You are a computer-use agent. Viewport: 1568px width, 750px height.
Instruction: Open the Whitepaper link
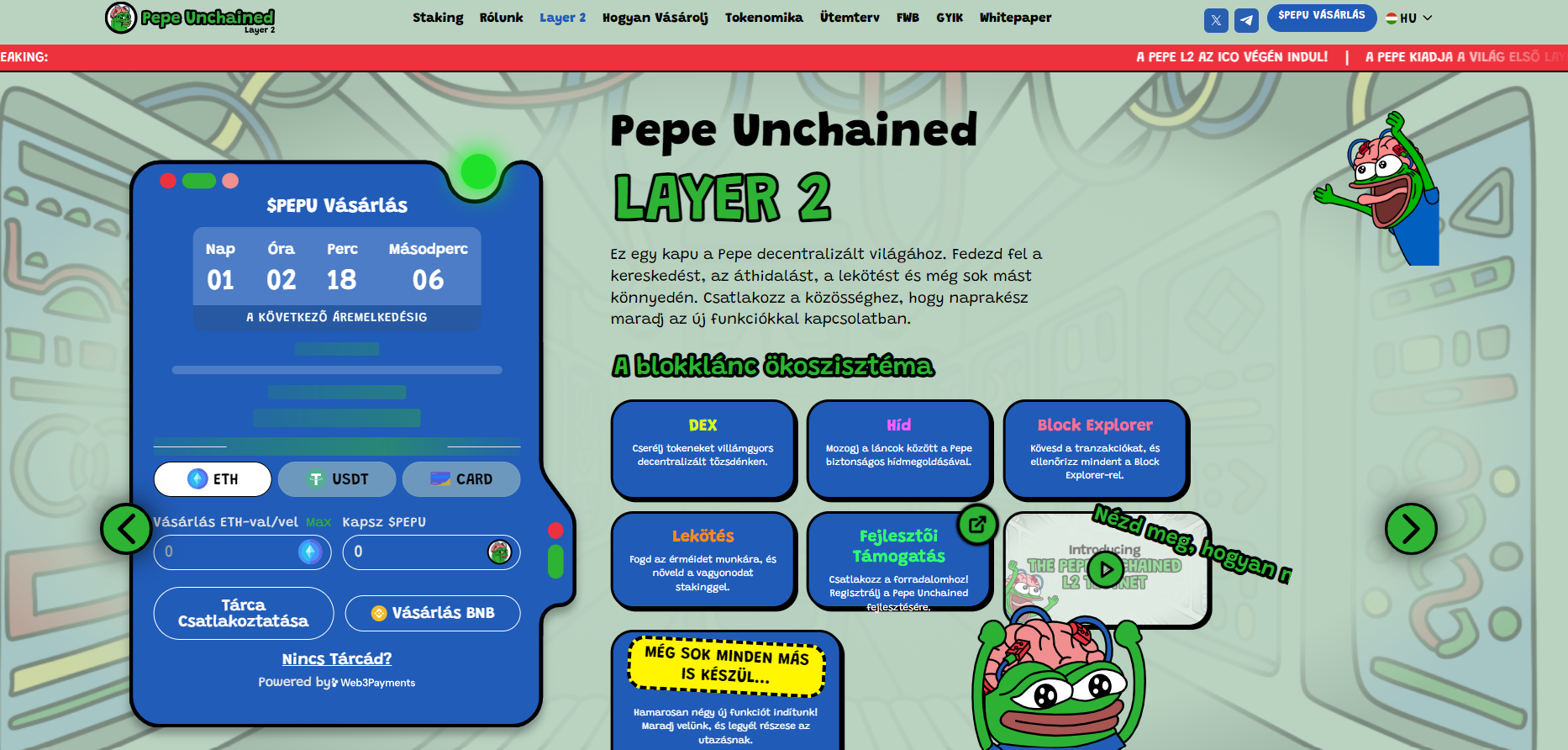point(1015,18)
